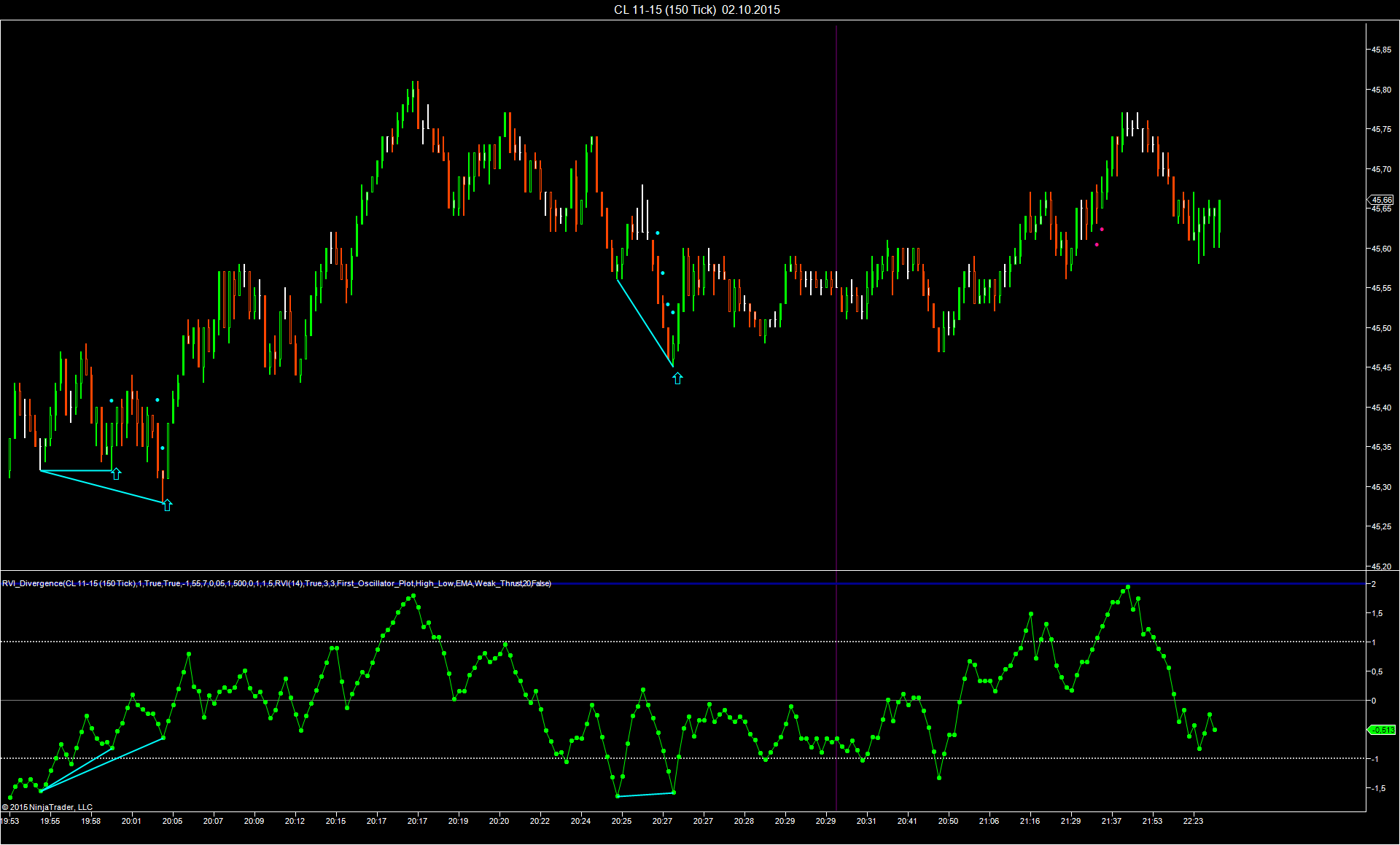Click the NinjaTrader copyright text

click(x=47, y=807)
